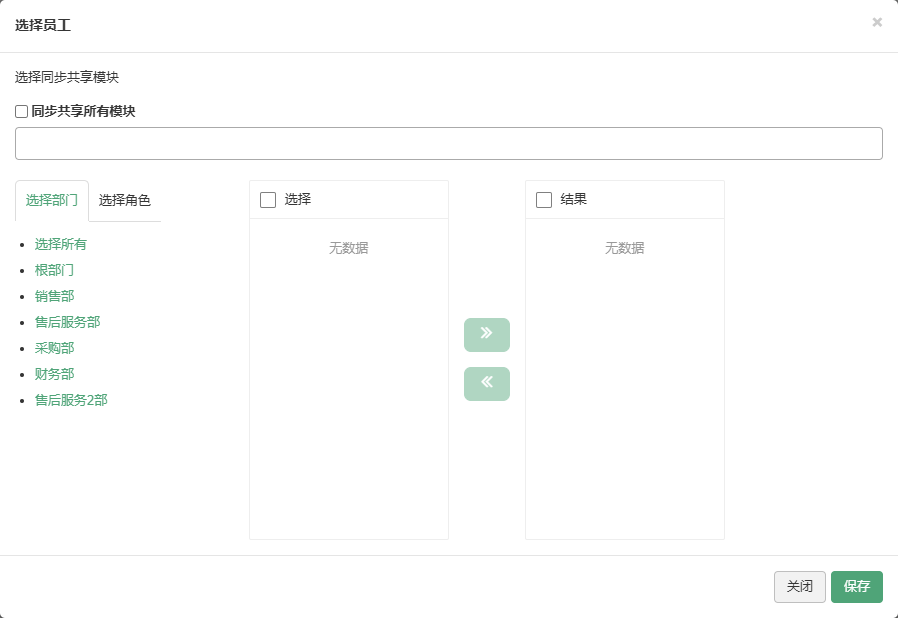Image resolution: width=898 pixels, height=618 pixels.
Task: Move employees back with left double-arrow button
Action: (x=487, y=384)
